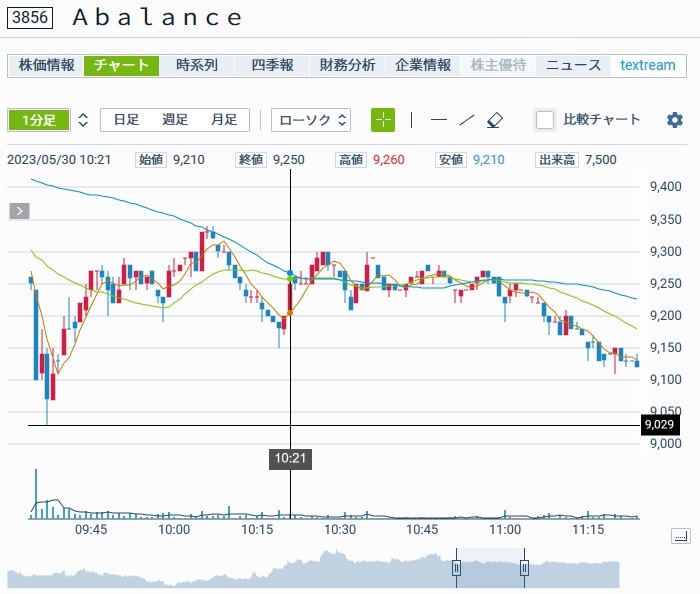Switch to 週足 weekly chart
The image size is (700, 594).
click(x=175, y=120)
